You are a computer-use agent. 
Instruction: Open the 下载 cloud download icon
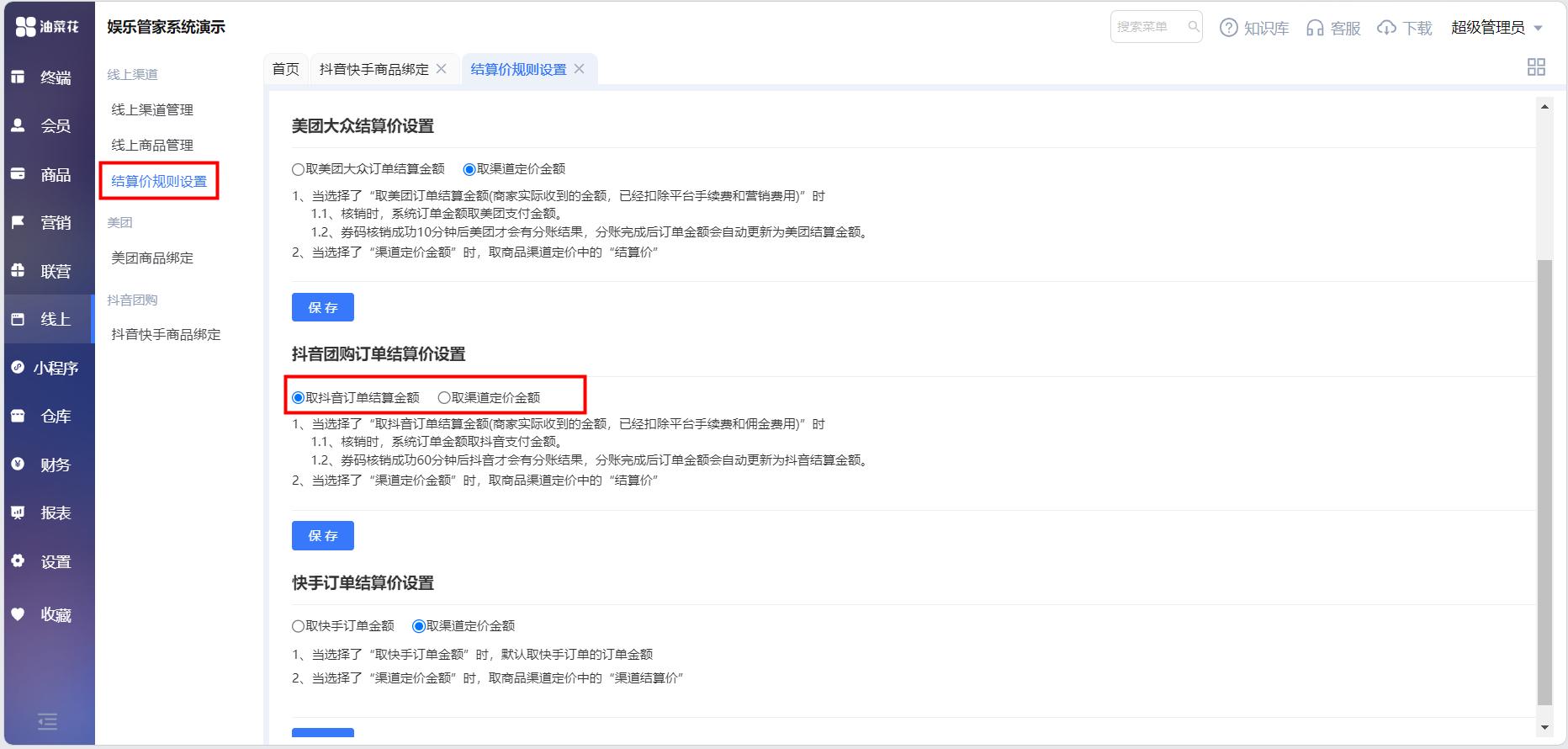1386,28
